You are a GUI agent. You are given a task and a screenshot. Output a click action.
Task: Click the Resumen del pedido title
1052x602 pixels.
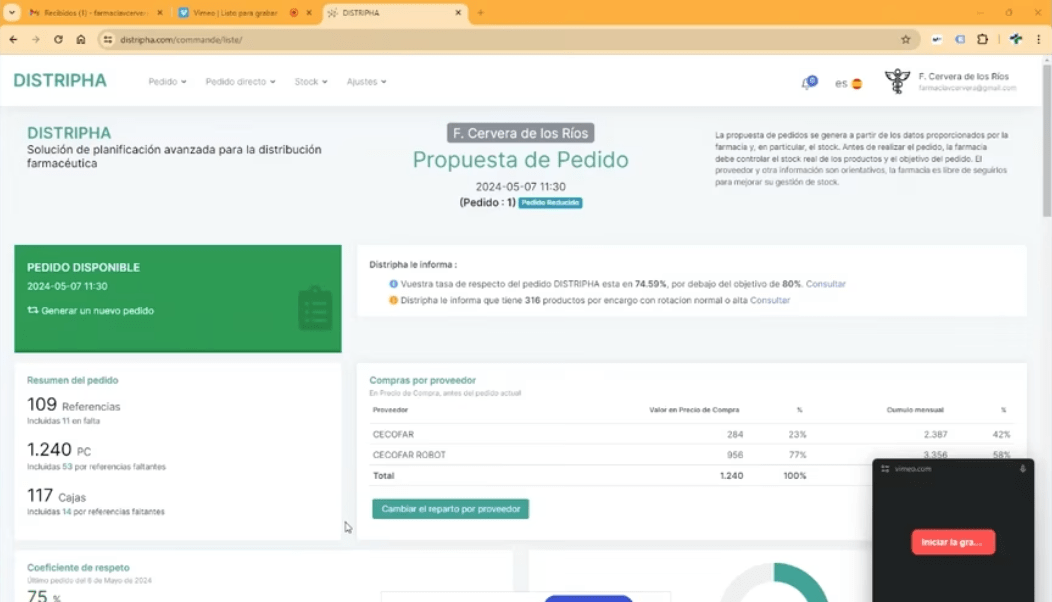[x=72, y=380]
